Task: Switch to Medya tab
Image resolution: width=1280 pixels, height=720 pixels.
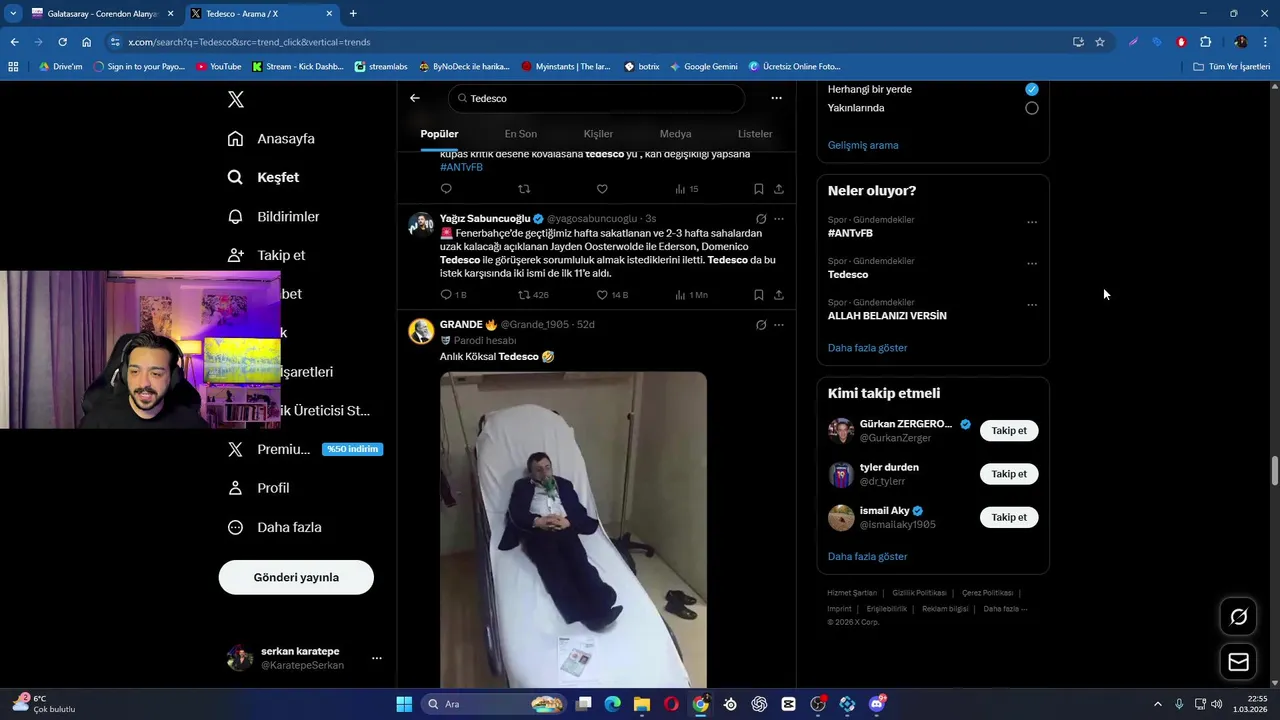Action: [675, 134]
